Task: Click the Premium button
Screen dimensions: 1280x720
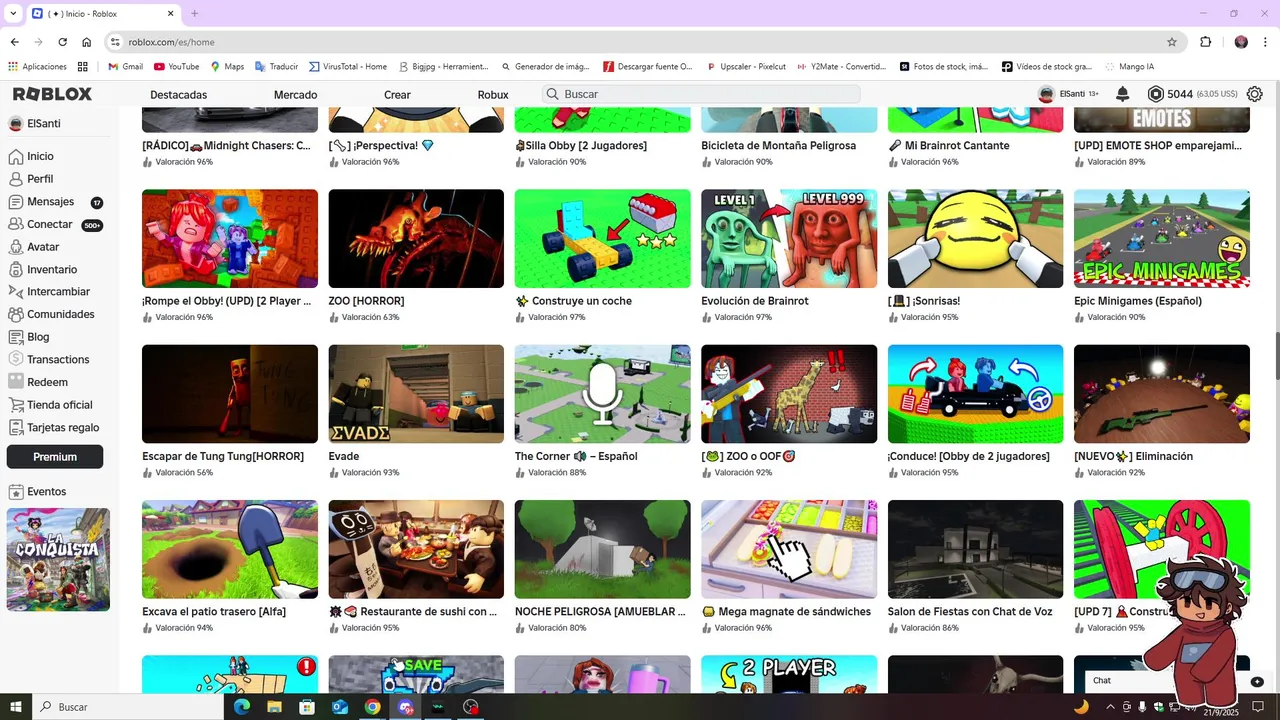Action: click(55, 457)
